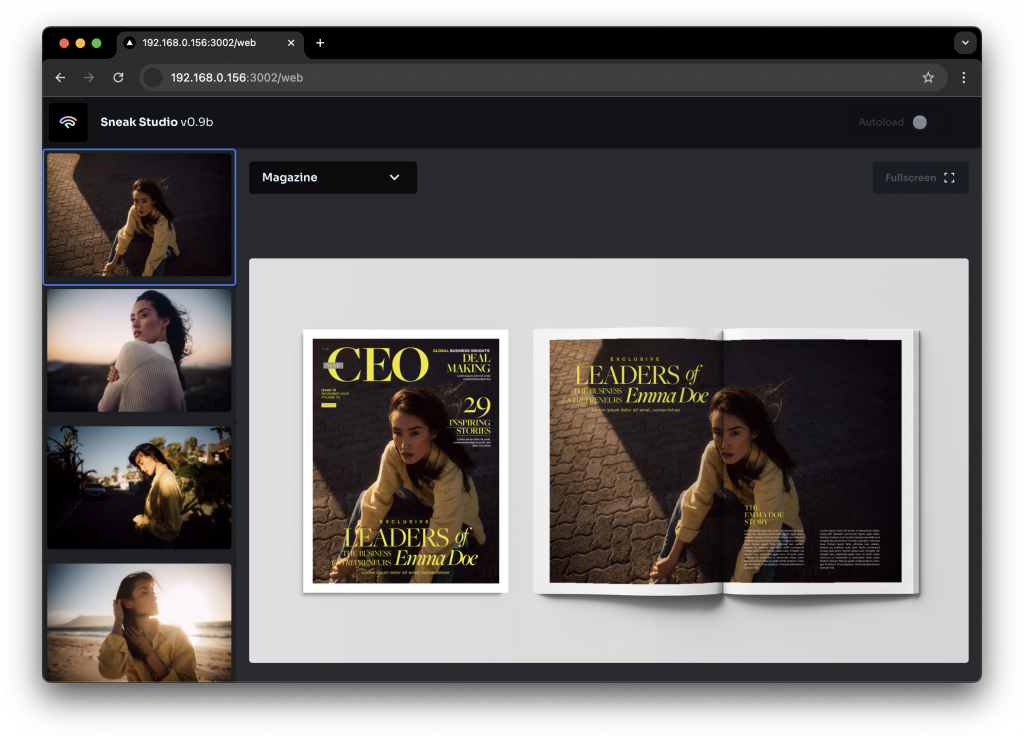Select the thumbnail of woman by palm trees
The image size is (1024, 738).
[139, 487]
